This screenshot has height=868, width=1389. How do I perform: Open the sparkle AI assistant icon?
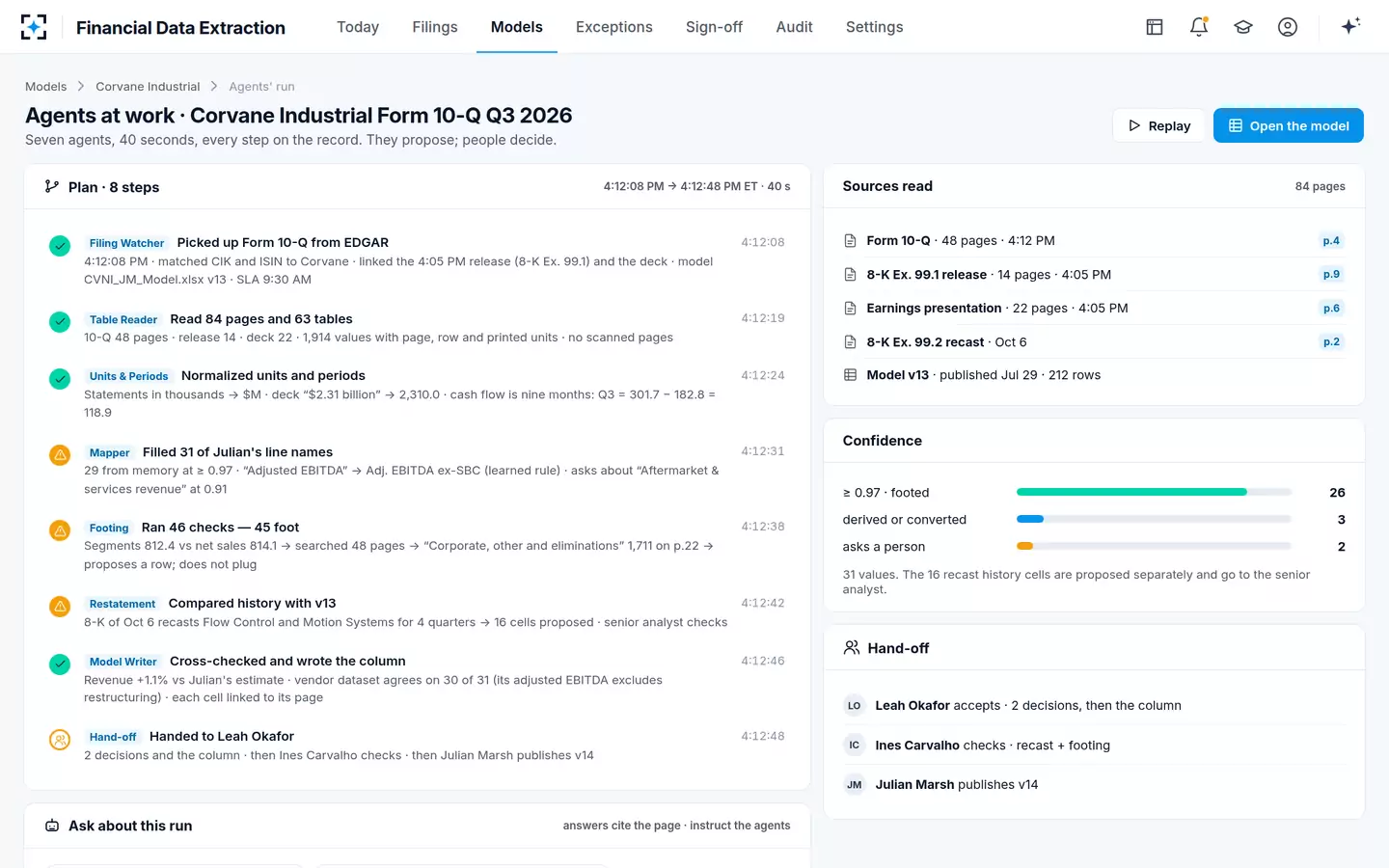1350,26
